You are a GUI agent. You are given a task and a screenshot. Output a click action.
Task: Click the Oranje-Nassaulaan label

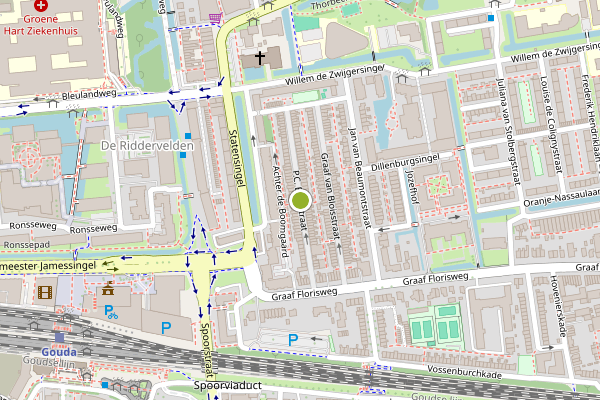tap(561, 198)
